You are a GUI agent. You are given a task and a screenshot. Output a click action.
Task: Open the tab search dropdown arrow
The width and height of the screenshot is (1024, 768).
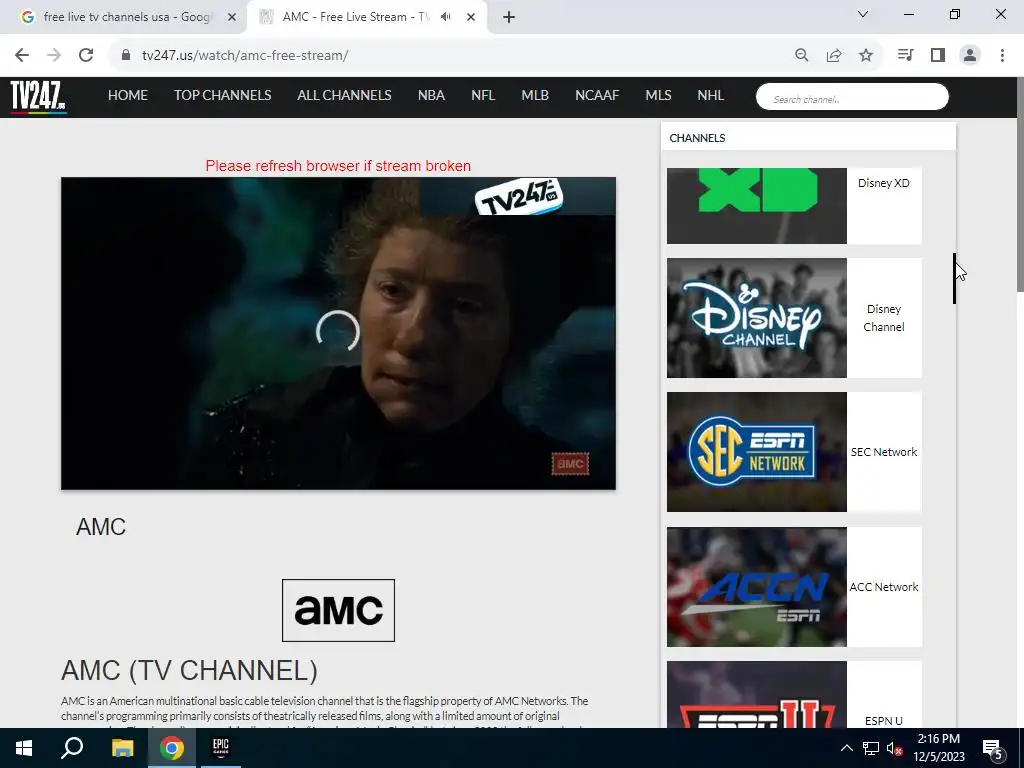point(863,14)
